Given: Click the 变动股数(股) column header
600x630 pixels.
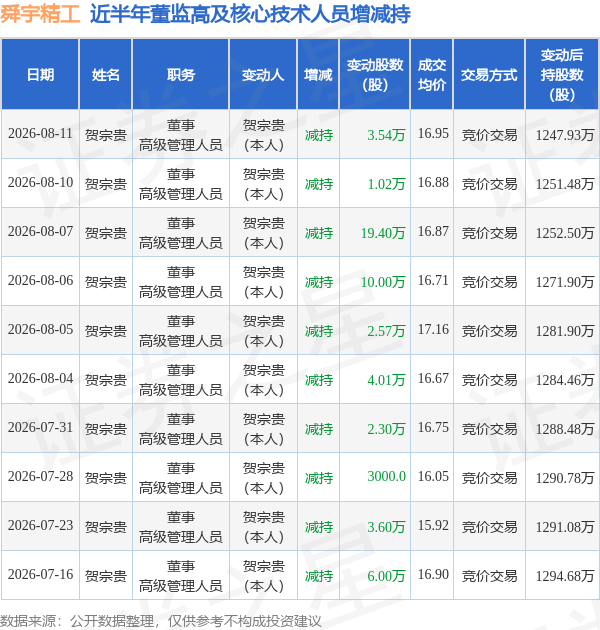Looking at the screenshot, I should [x=375, y=75].
